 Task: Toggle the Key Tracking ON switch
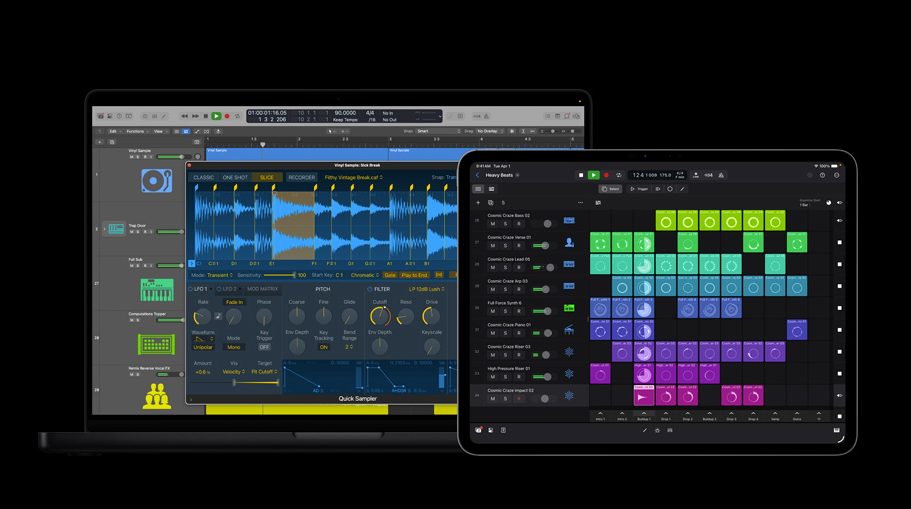(x=324, y=347)
